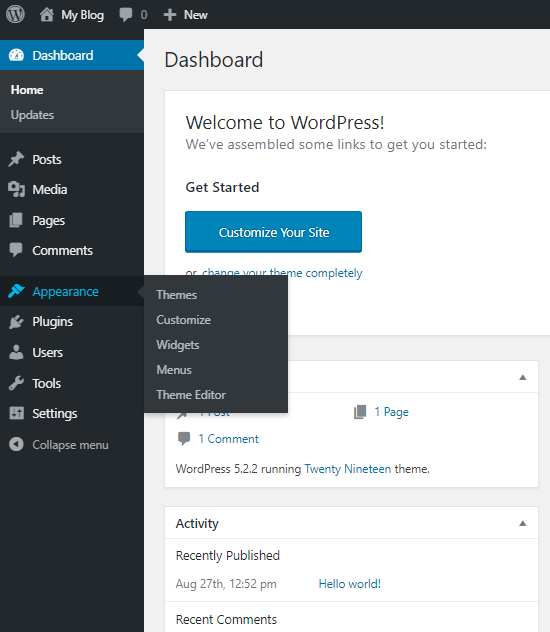The width and height of the screenshot is (550, 632).
Task: Click the home icon beside My Blog
Action: [x=47, y=15]
